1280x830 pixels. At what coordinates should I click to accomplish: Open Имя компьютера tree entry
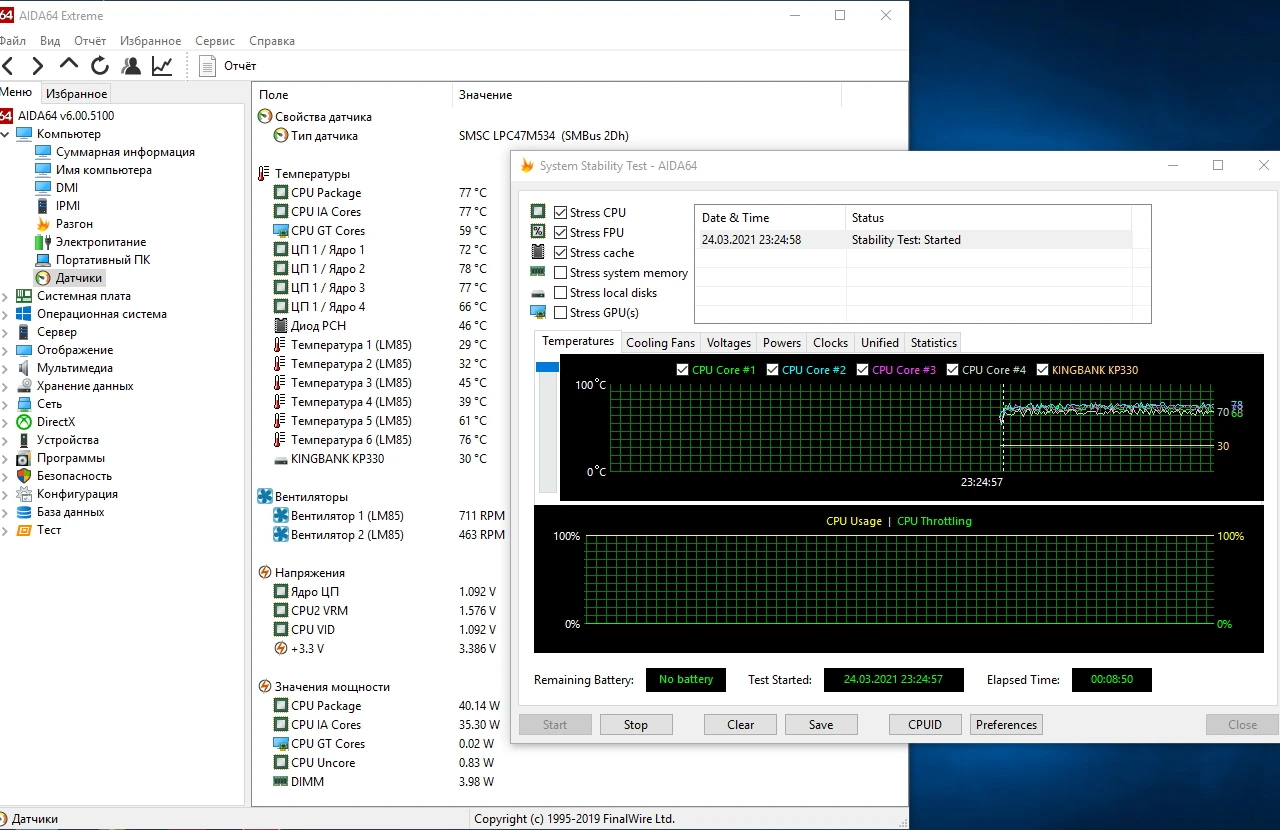pyautogui.click(x=104, y=170)
